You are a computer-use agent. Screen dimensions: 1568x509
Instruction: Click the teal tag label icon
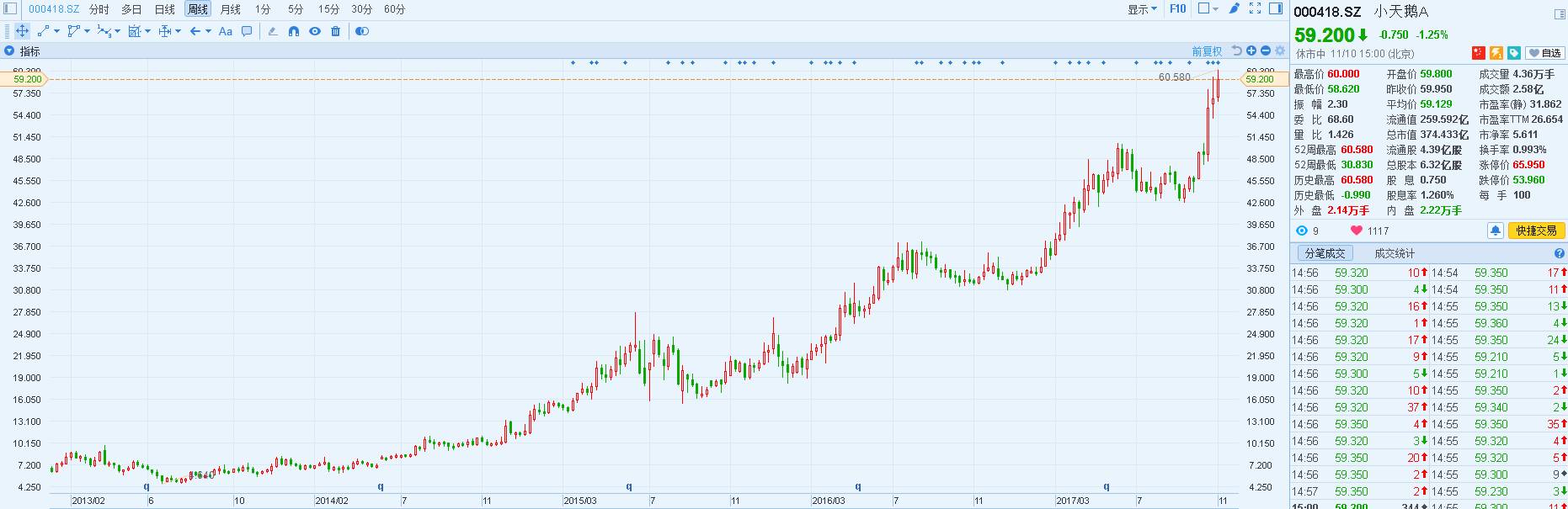(1514, 53)
